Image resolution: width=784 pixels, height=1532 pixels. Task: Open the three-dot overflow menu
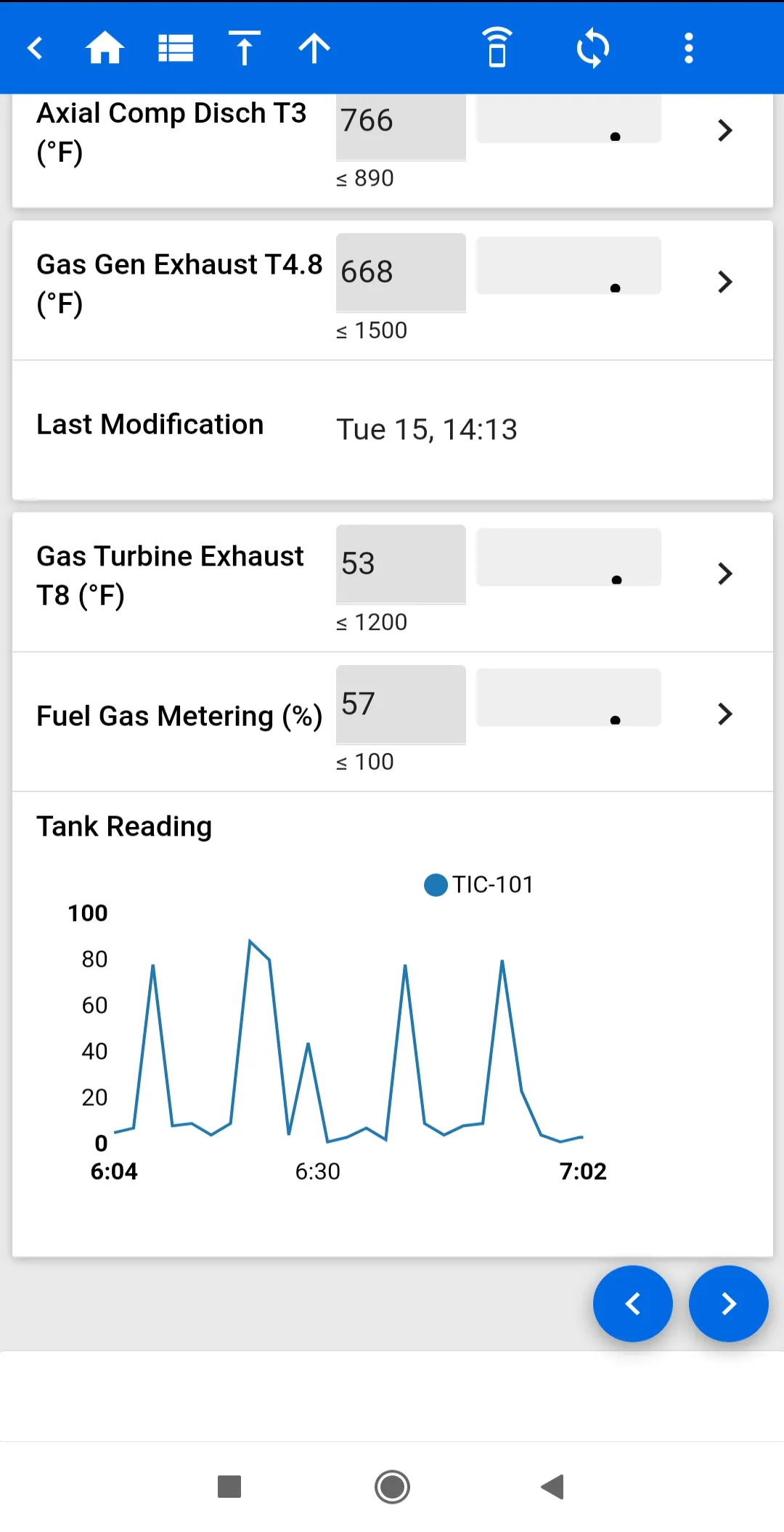tap(689, 49)
